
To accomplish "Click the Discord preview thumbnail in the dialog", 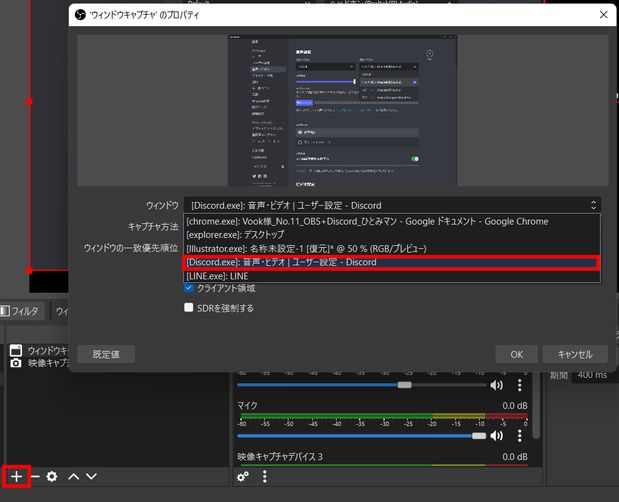I will pos(342,110).
